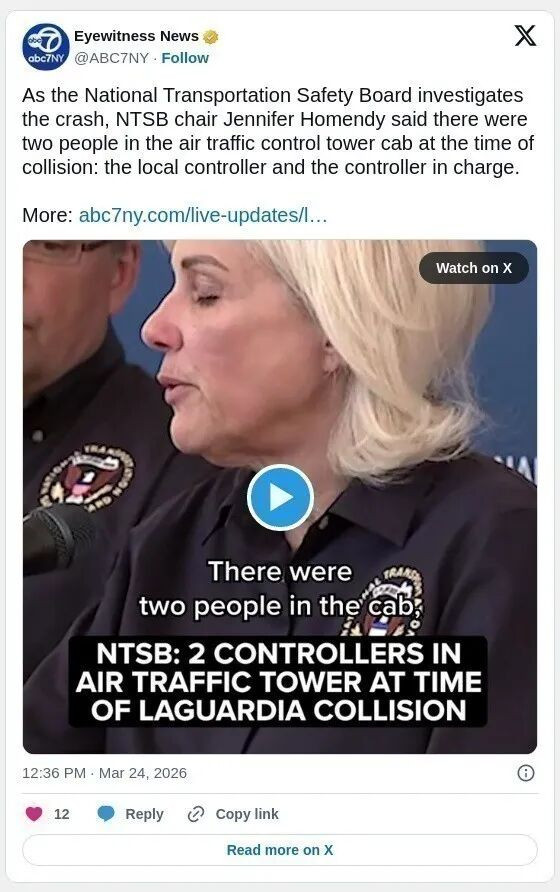Screen dimensions: 560x892
Task: Follow the ABC7NY account
Action: (185, 58)
